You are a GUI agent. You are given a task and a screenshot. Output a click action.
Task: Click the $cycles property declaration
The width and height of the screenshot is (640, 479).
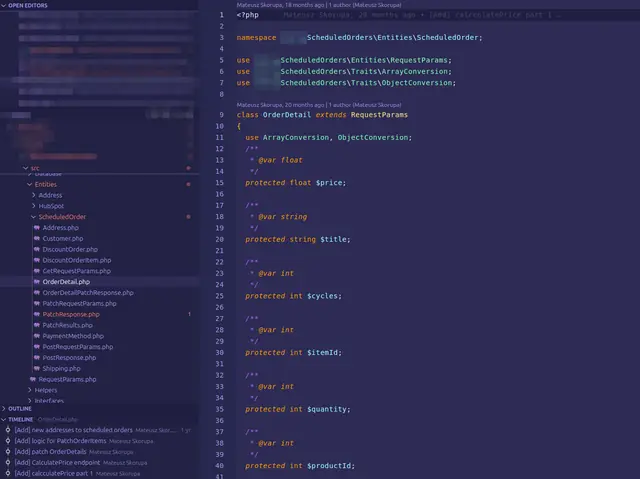(293, 296)
